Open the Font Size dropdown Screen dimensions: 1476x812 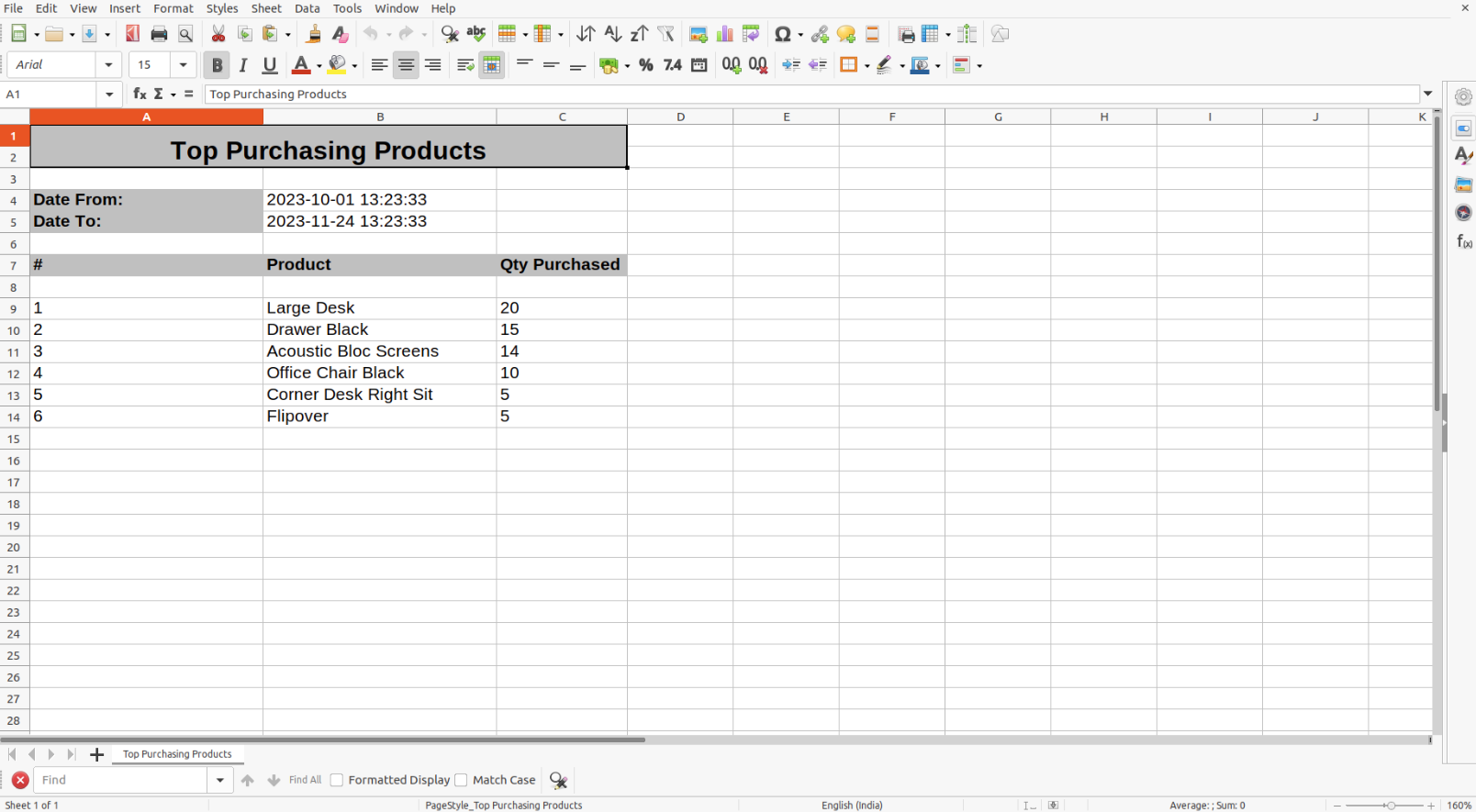(183, 65)
